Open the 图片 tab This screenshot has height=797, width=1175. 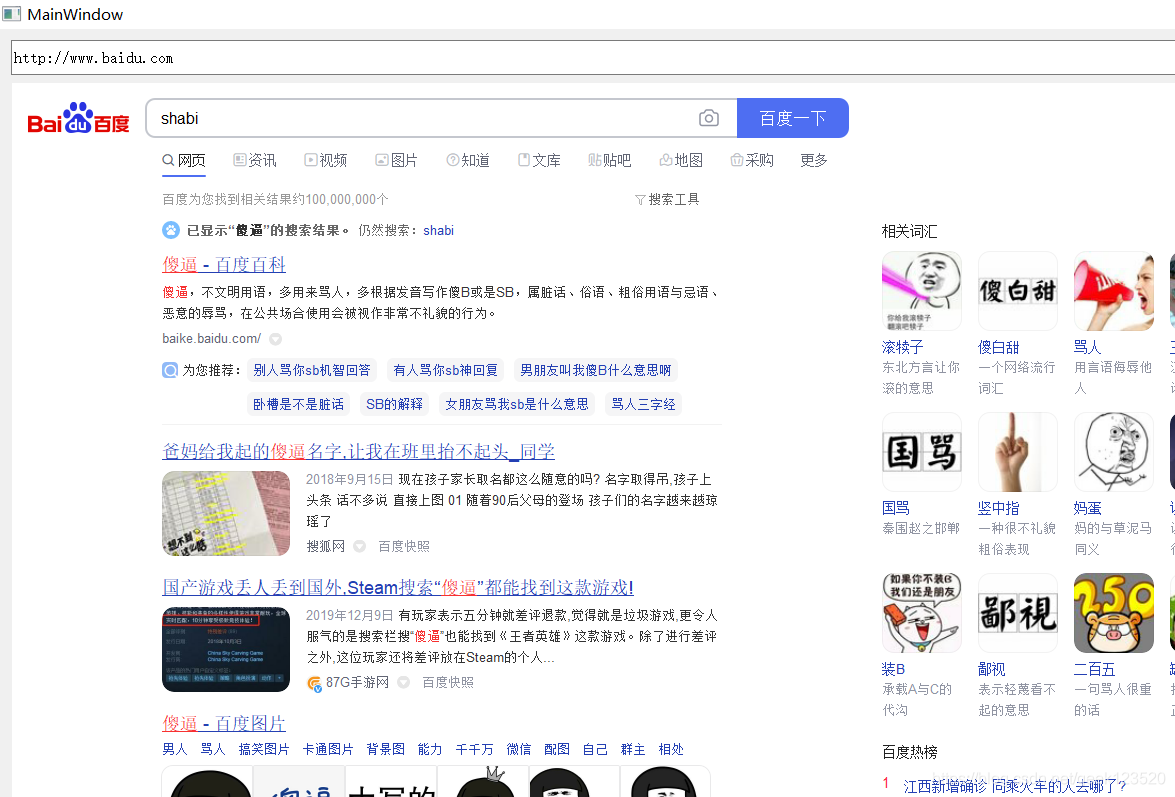pyautogui.click(x=396, y=160)
